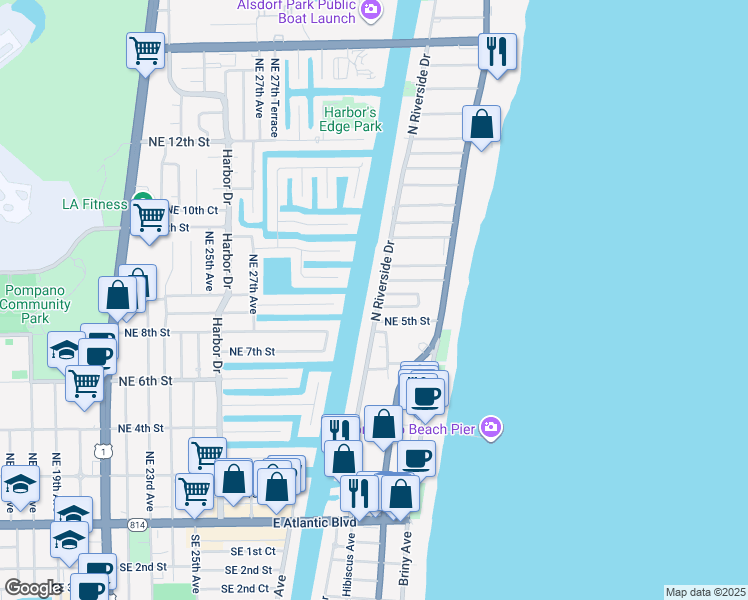This screenshot has width=748, height=600.
Task: Click the Map data ©2025 attribution text
Action: point(704,592)
